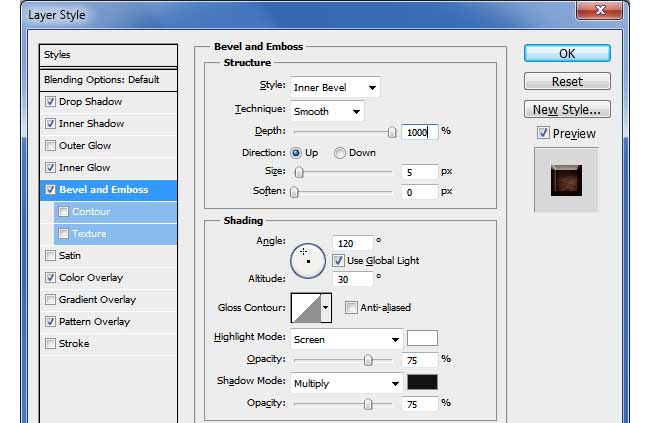Enable the Outer Glow checkbox
The width and height of the screenshot is (650, 423).
[51, 146]
